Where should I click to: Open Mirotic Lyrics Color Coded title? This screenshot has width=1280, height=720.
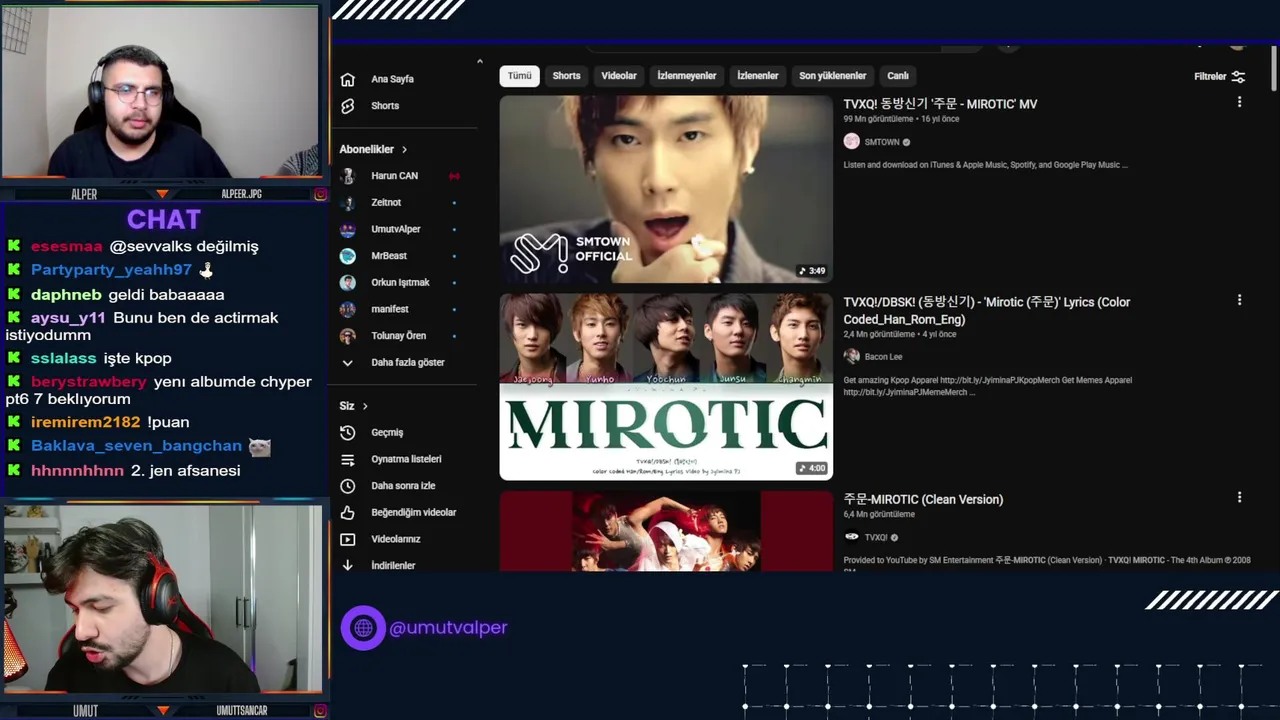pyautogui.click(x=986, y=311)
